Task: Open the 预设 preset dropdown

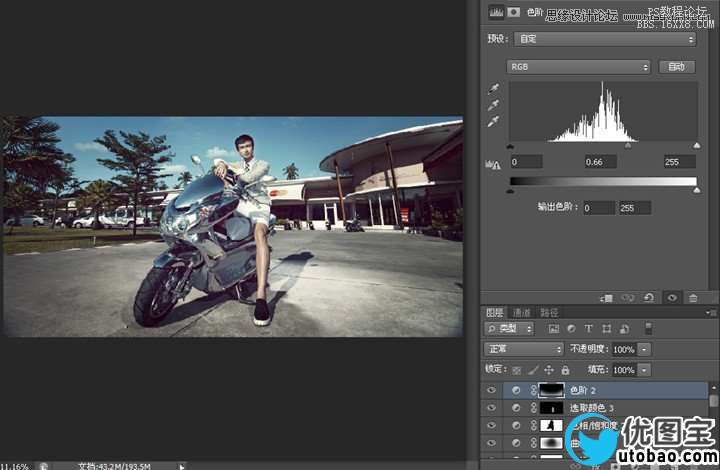Action: 604,39
